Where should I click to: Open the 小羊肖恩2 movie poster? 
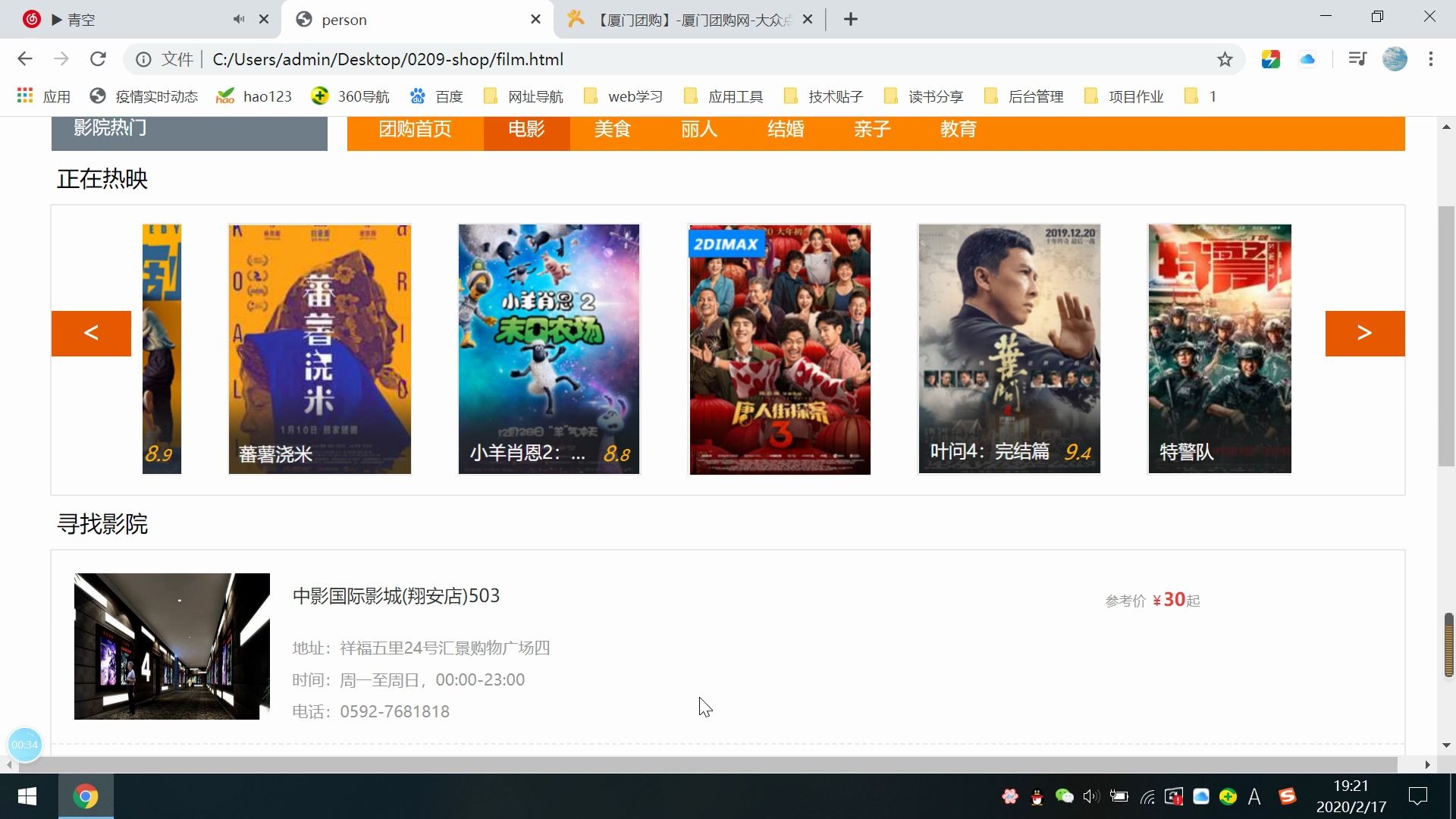pyautogui.click(x=549, y=349)
